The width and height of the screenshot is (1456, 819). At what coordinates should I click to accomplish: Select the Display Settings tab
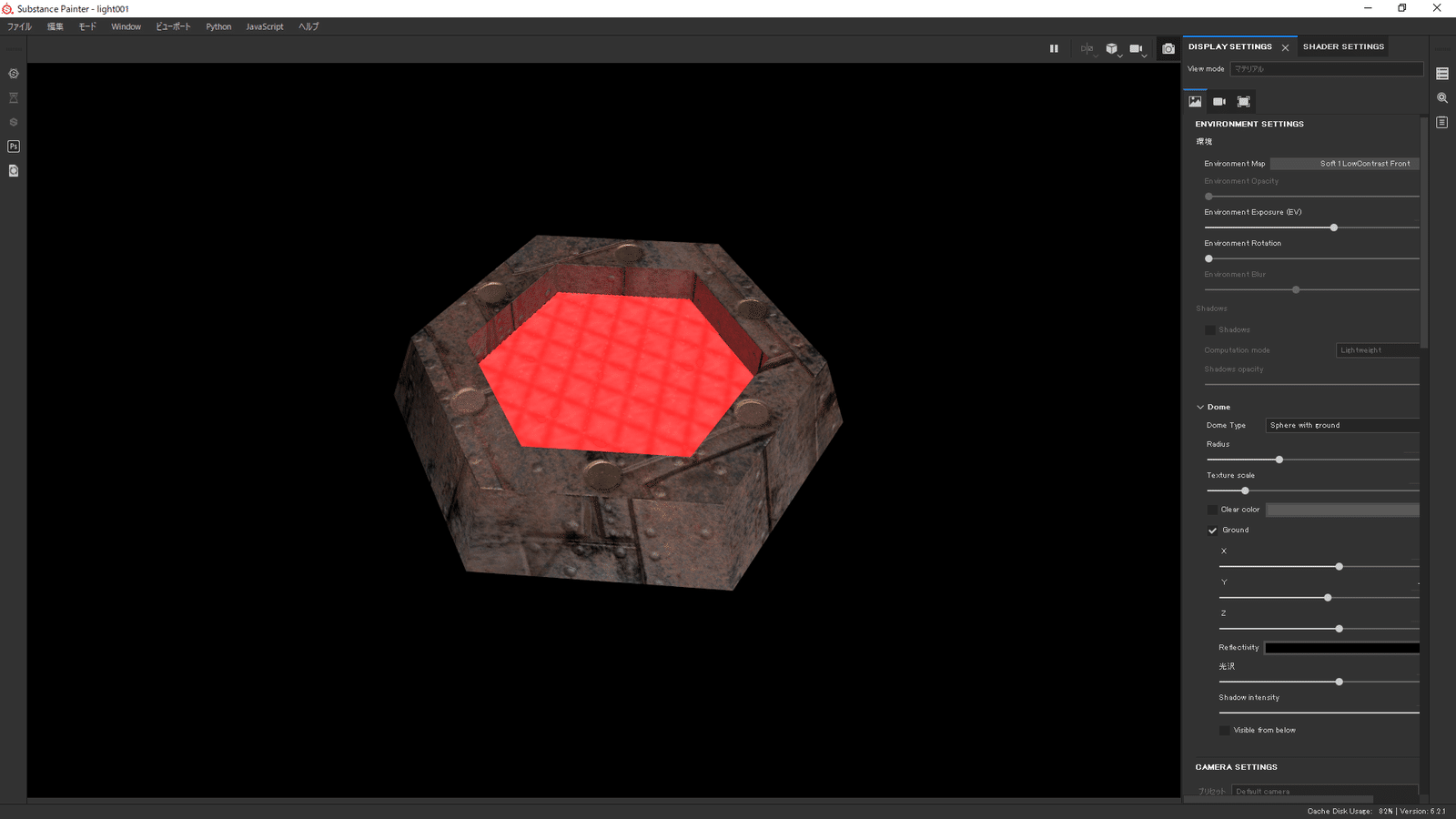tap(1230, 46)
